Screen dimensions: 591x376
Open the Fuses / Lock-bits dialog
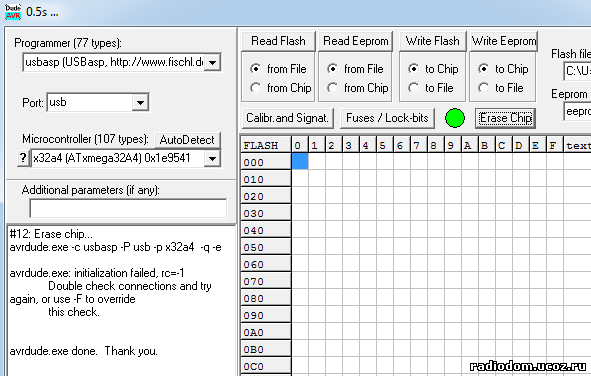tap(387, 118)
